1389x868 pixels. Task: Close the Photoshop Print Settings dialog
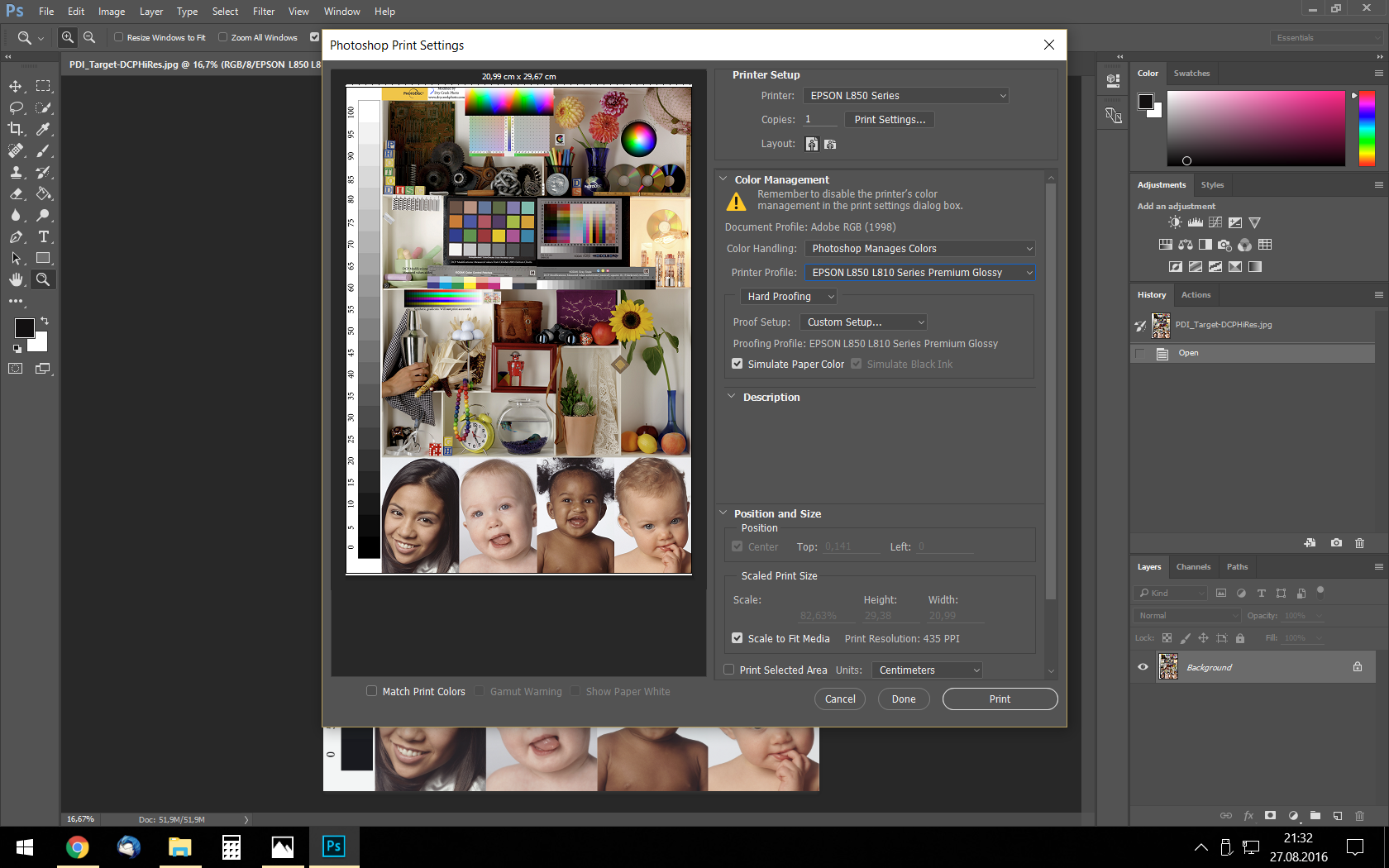point(1049,45)
